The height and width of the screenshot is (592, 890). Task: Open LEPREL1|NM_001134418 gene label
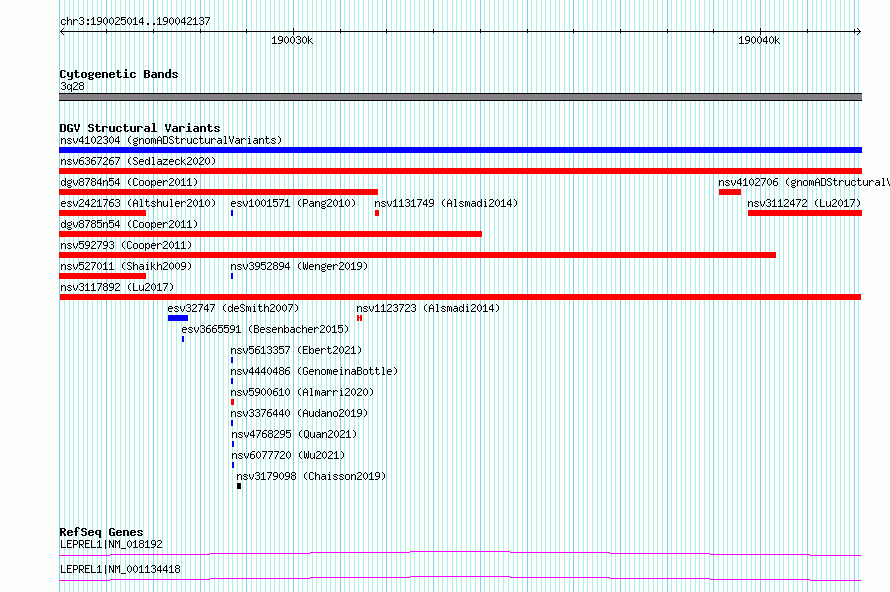(120, 569)
